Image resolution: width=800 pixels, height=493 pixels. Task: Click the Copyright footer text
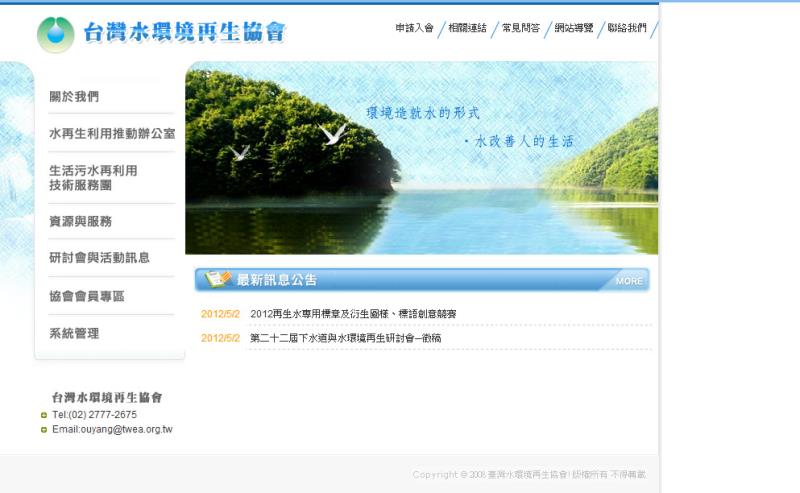[529, 475]
